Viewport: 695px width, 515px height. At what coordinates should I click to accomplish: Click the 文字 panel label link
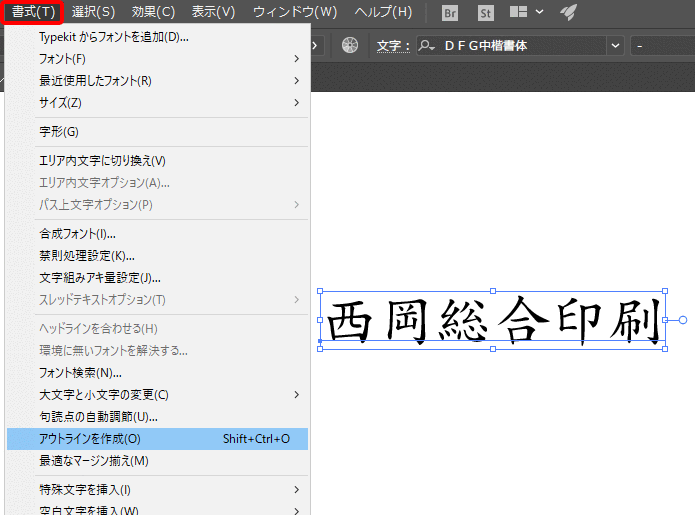pos(393,46)
